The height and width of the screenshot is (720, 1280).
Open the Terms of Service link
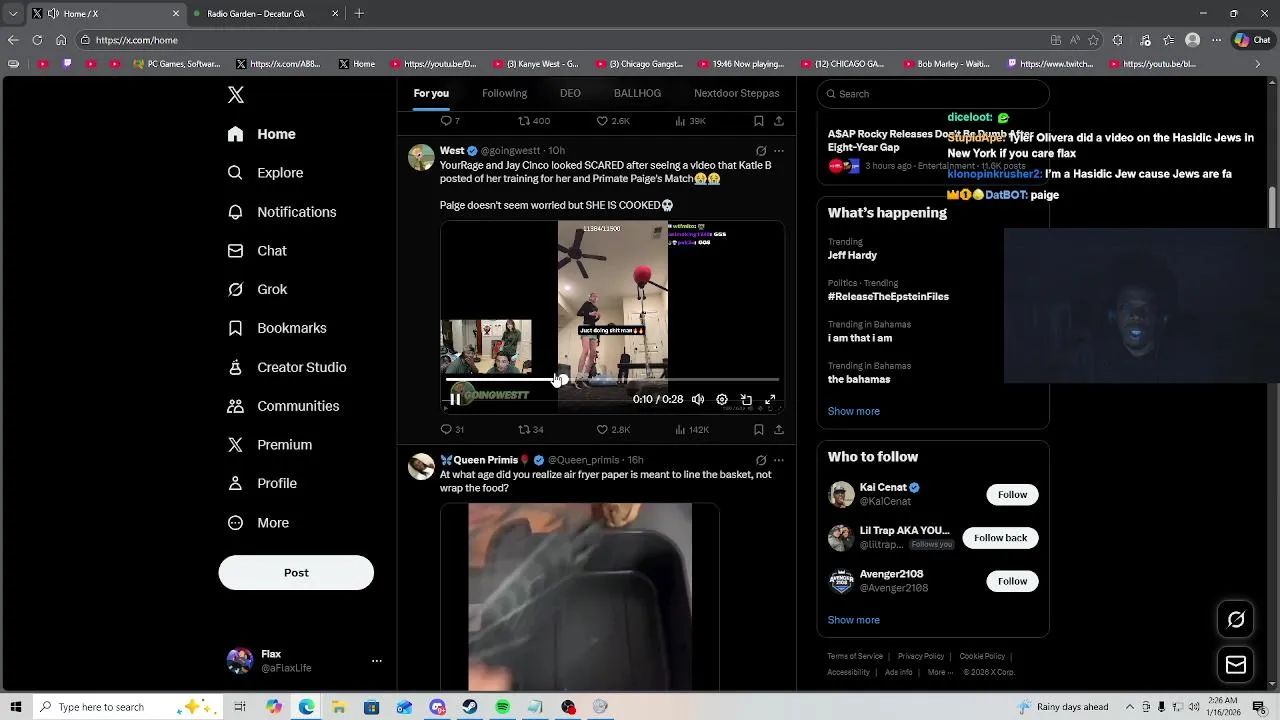coord(855,656)
